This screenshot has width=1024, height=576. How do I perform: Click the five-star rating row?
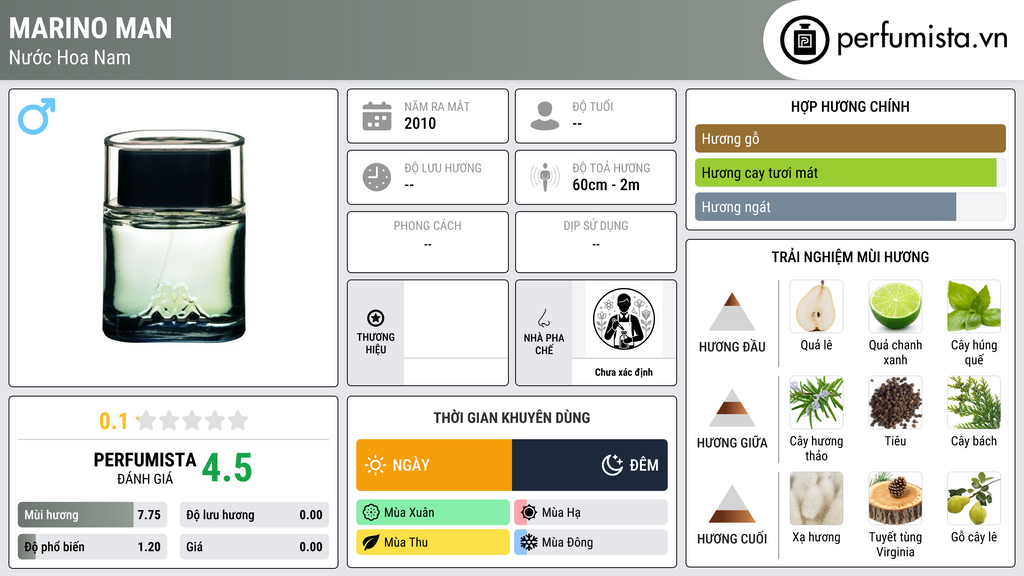click(193, 420)
